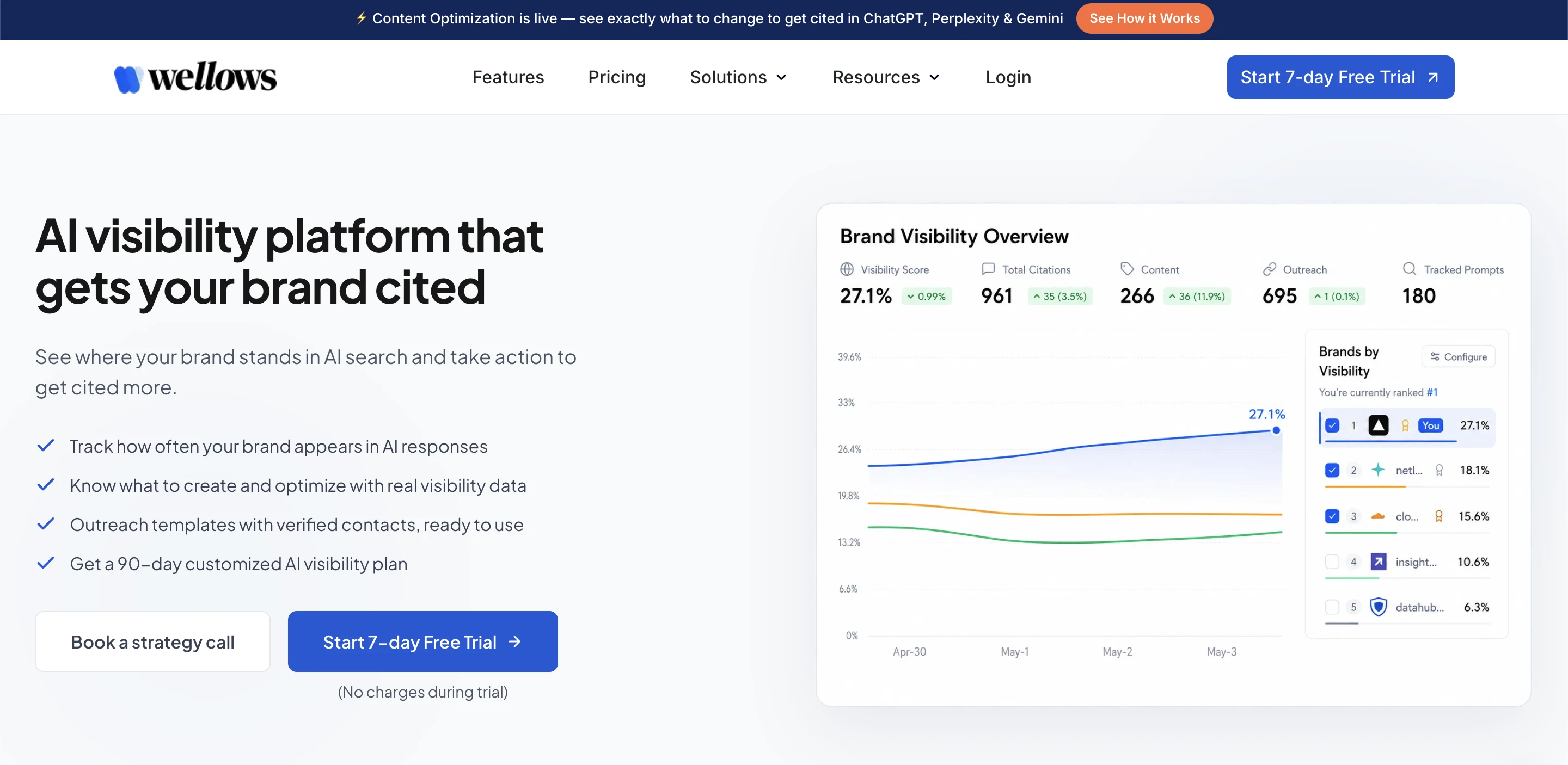Uncheck the netl... brand checkbox
This screenshot has height=765, width=1568.
click(x=1332, y=470)
